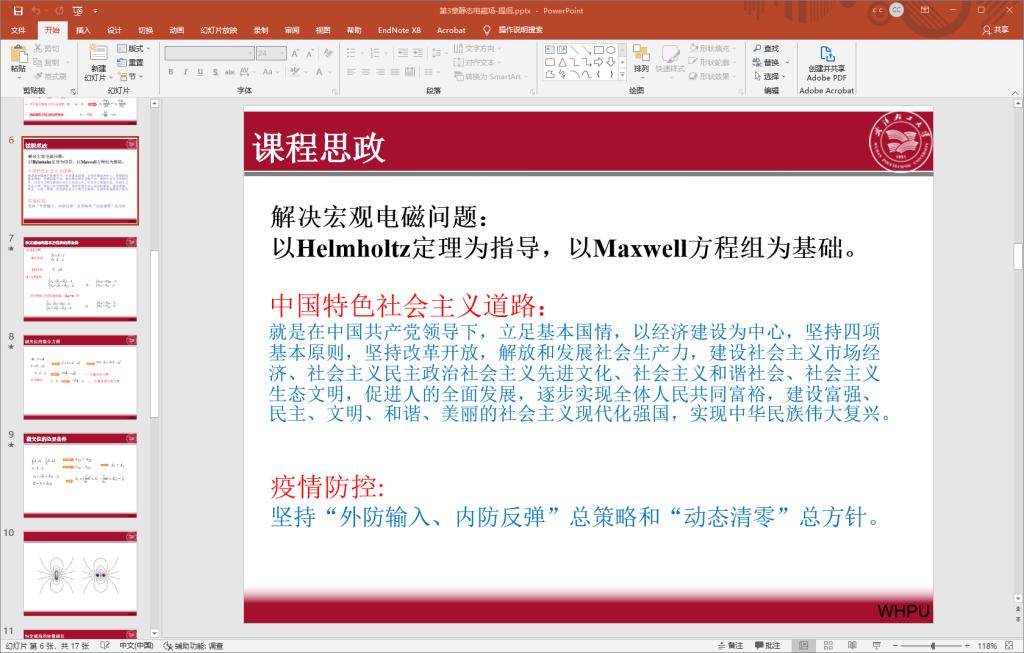Viewport: 1024px width, 653px height.
Task: Click the Share (共享) button
Action: (996, 30)
